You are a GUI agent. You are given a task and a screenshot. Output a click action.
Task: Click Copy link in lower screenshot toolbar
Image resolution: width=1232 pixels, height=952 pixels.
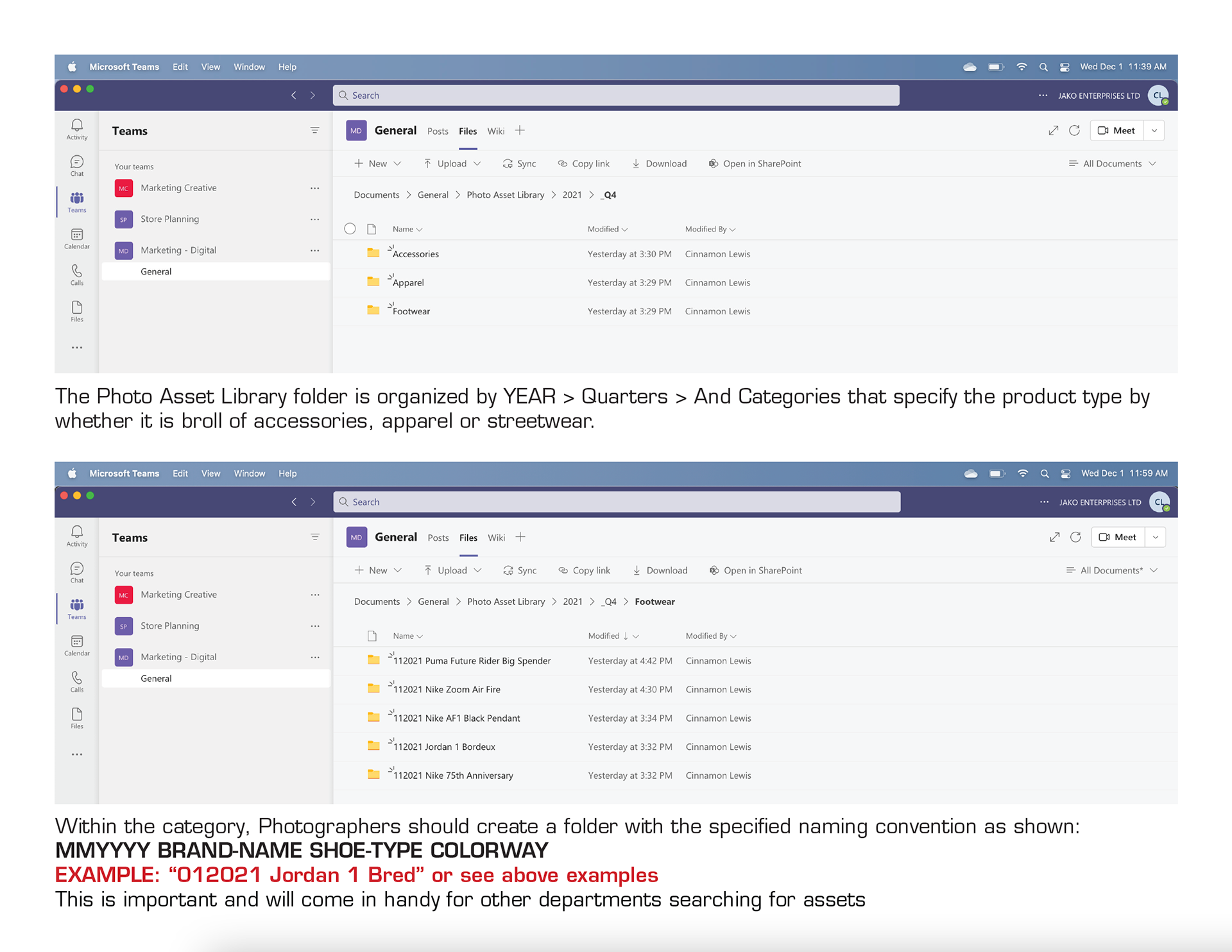point(585,570)
